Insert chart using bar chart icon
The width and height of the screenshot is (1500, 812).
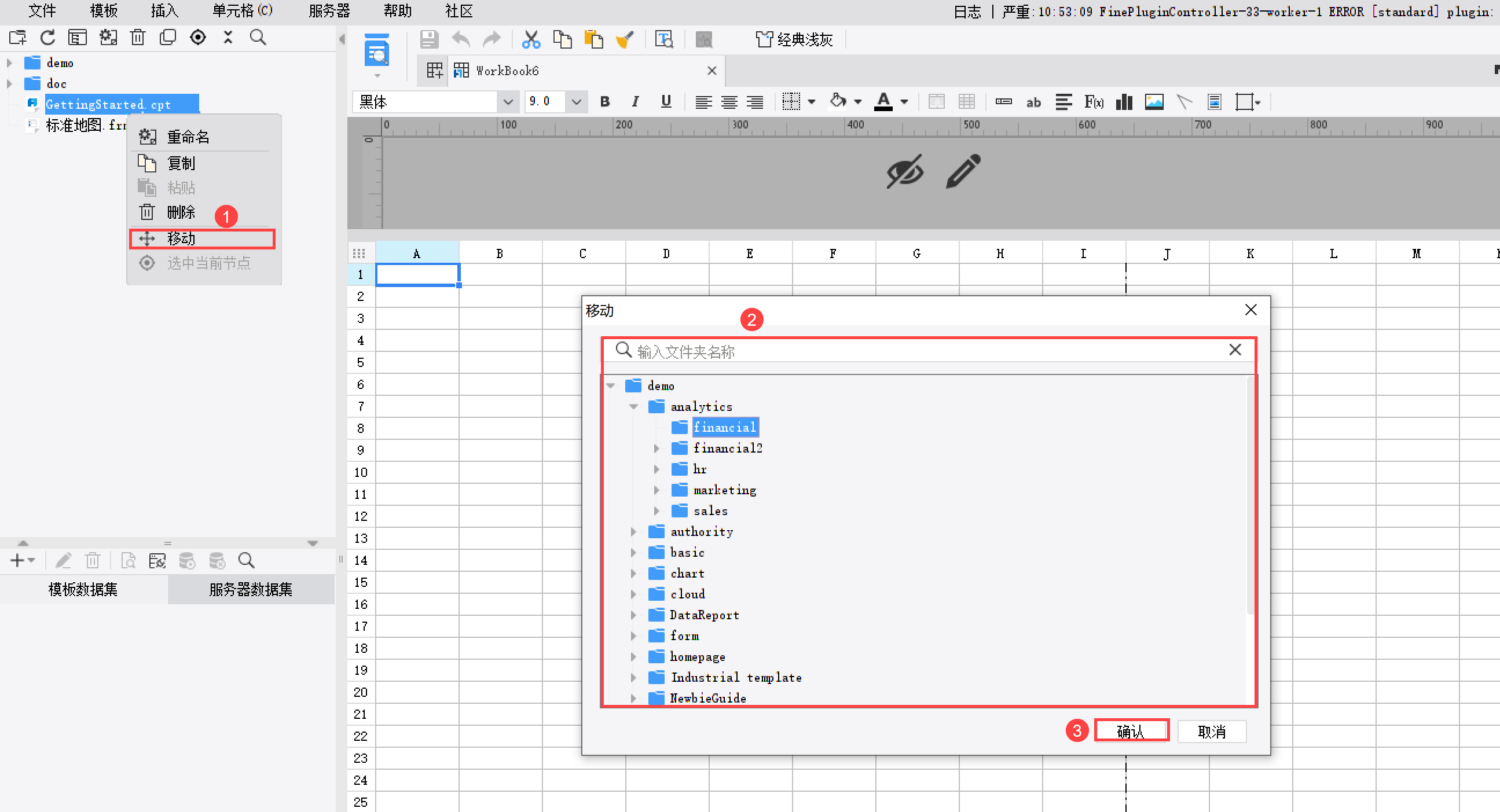[x=1124, y=102]
